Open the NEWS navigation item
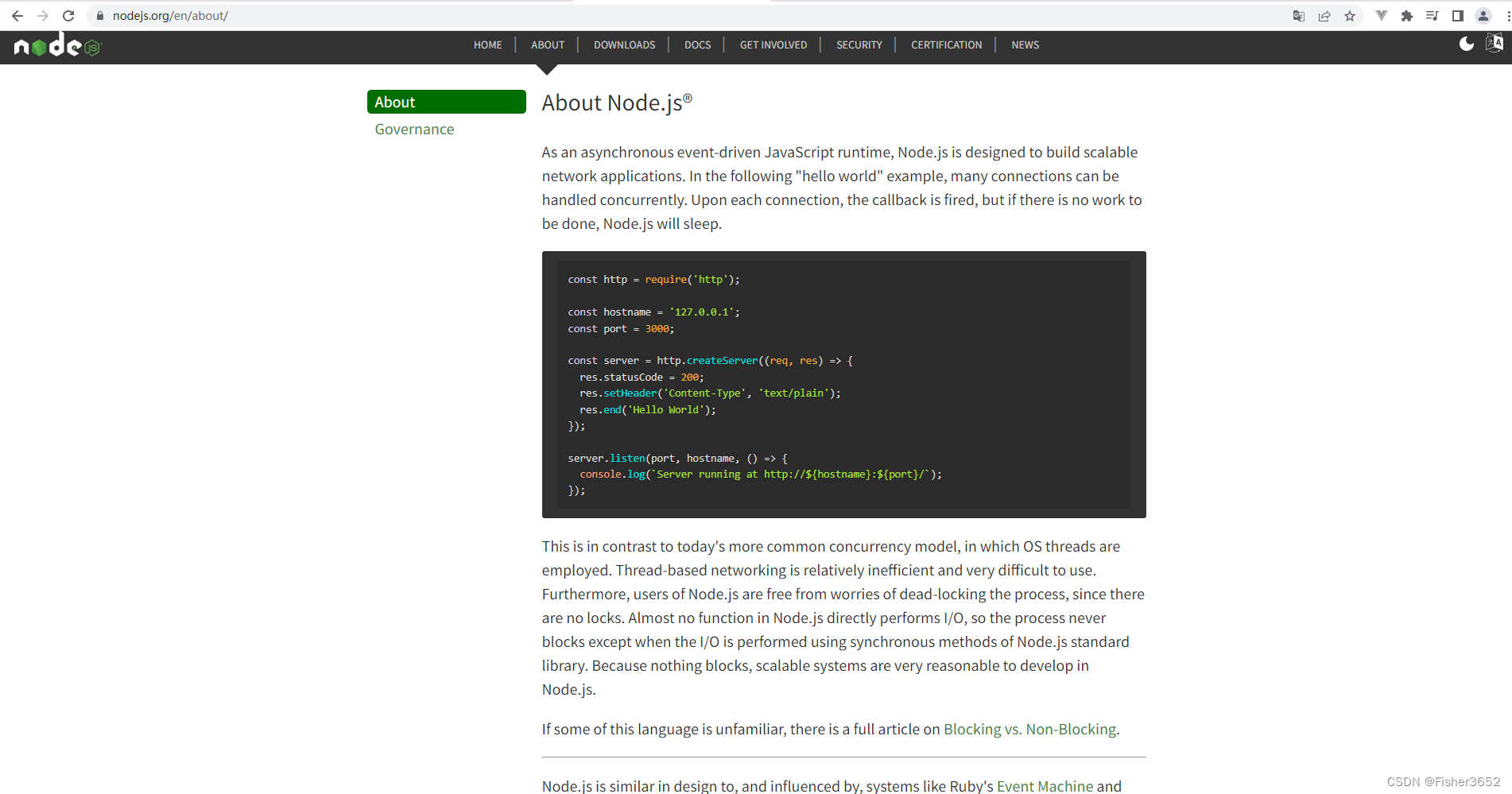 [1025, 45]
